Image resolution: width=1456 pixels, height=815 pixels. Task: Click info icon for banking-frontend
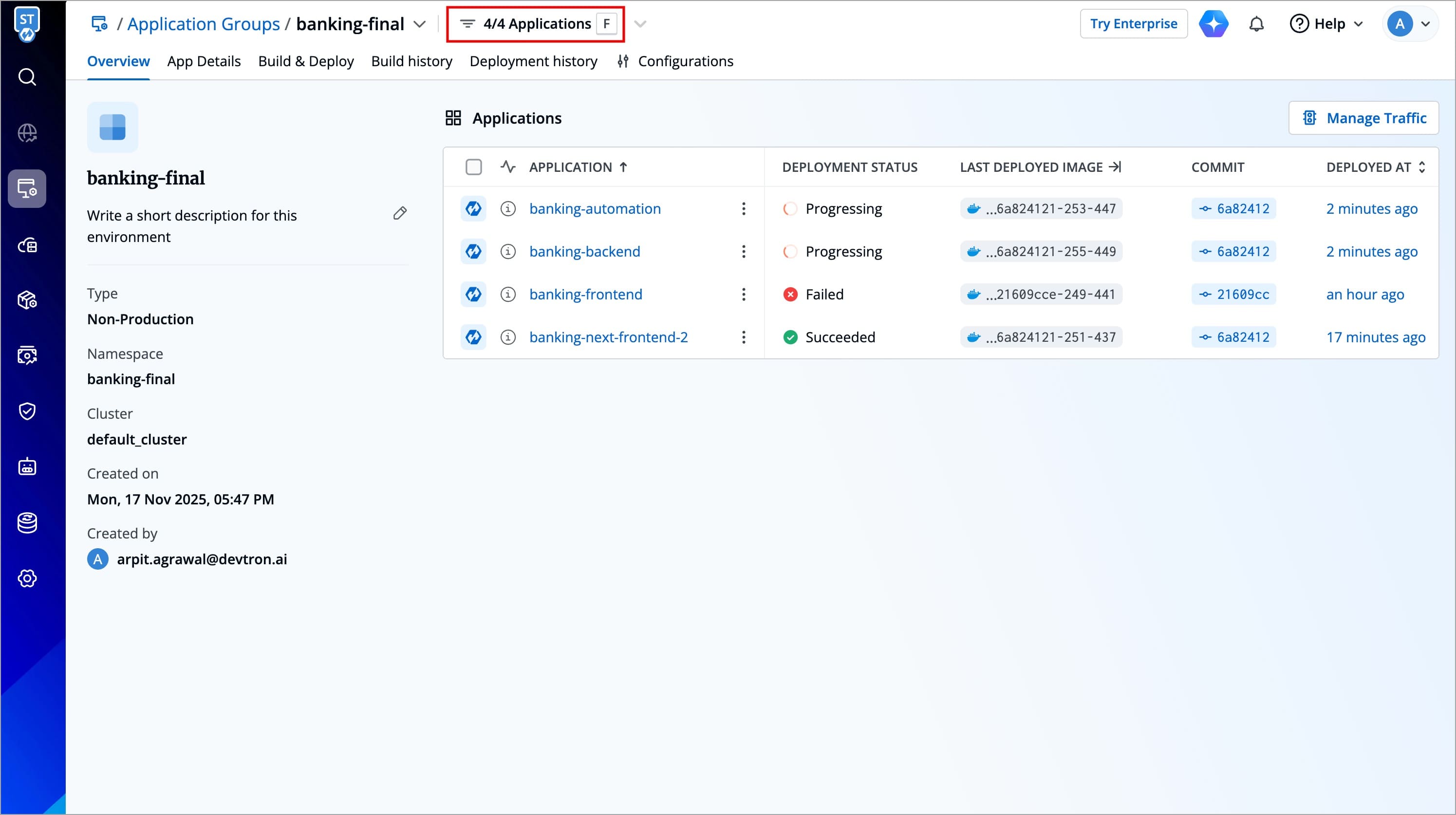[507, 295]
